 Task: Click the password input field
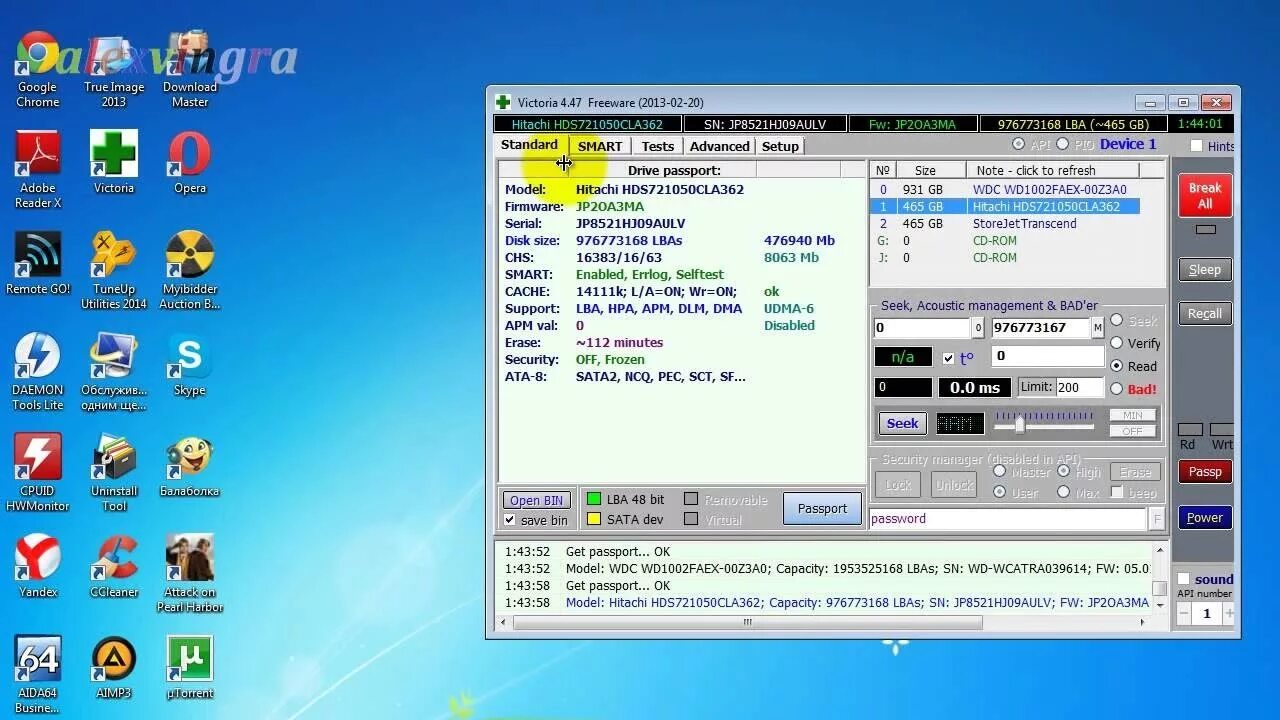coord(1008,519)
